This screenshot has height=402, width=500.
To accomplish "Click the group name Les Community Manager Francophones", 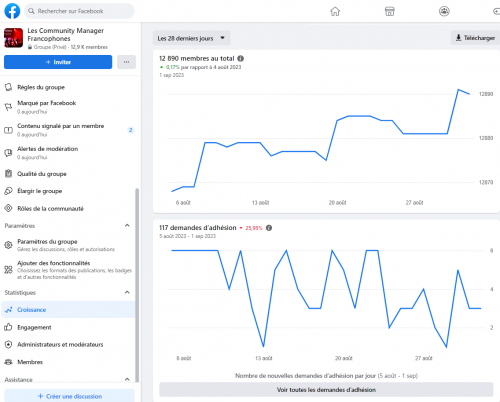I will coord(66,34).
